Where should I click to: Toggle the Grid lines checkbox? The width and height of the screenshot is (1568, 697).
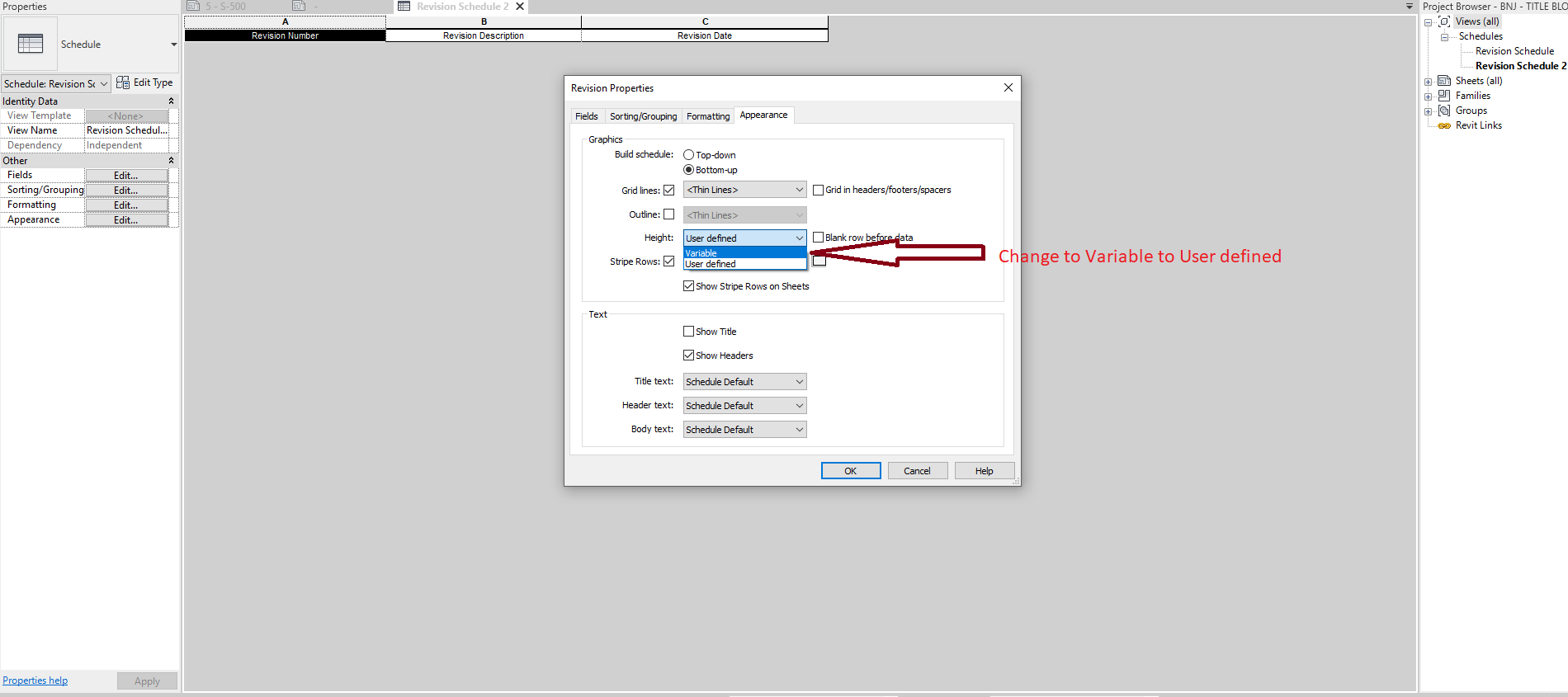[668, 190]
